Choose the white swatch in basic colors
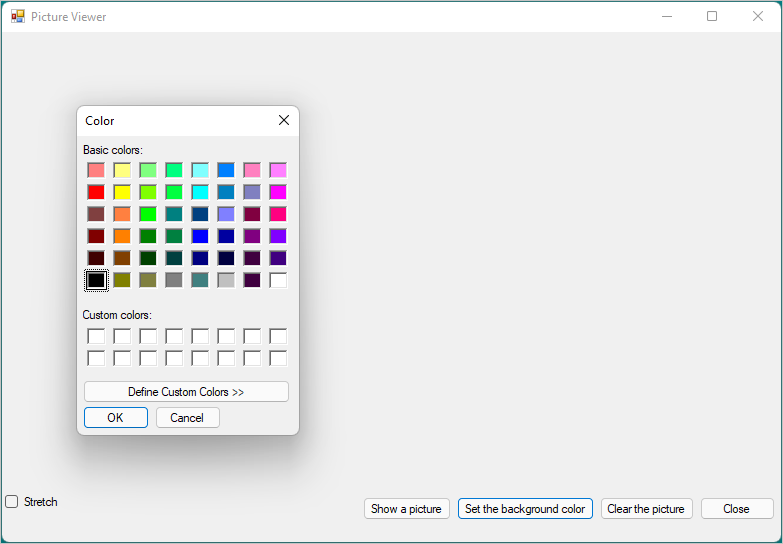783x544 pixels. pos(278,280)
